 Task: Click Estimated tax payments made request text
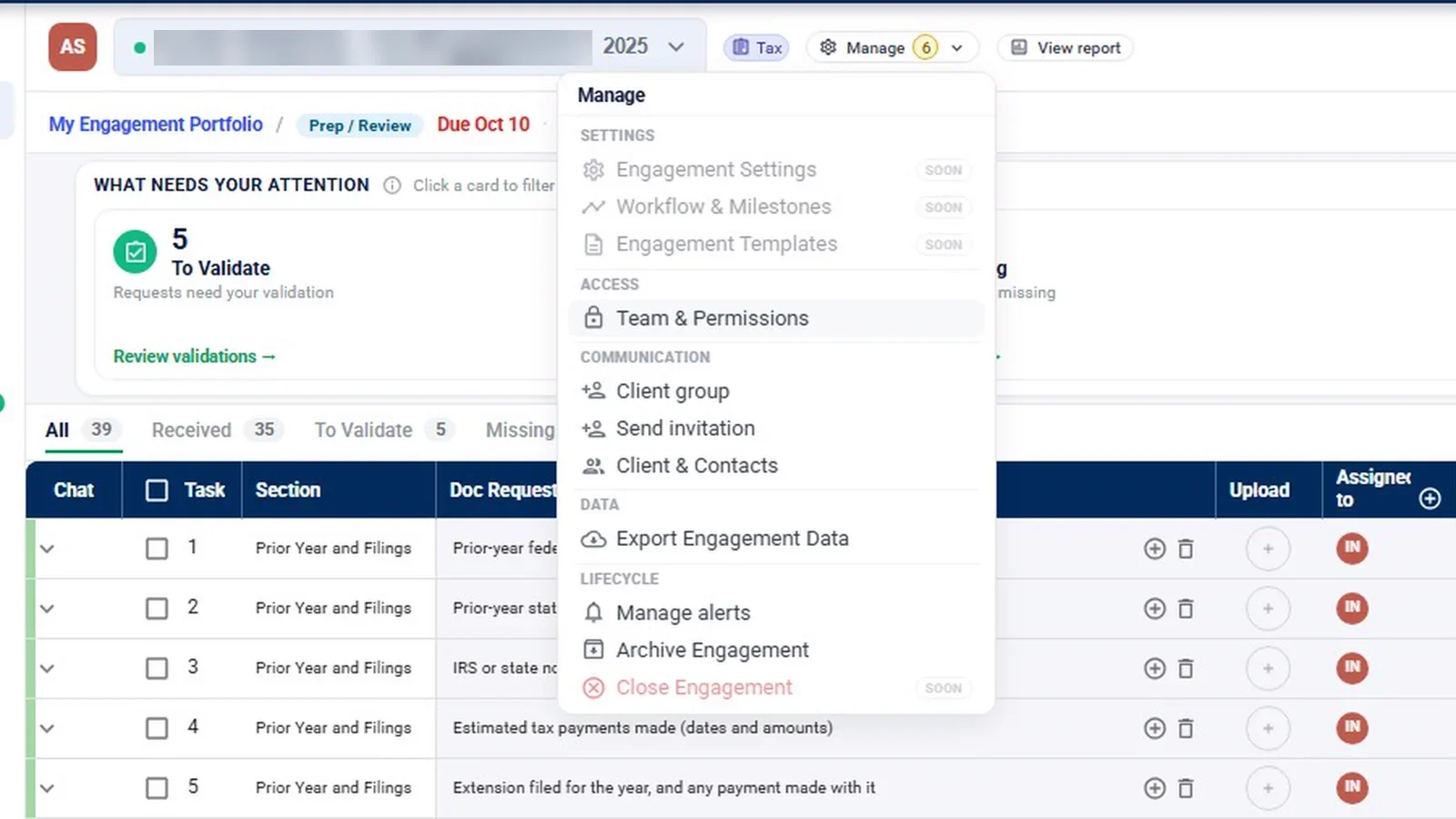coord(642,728)
